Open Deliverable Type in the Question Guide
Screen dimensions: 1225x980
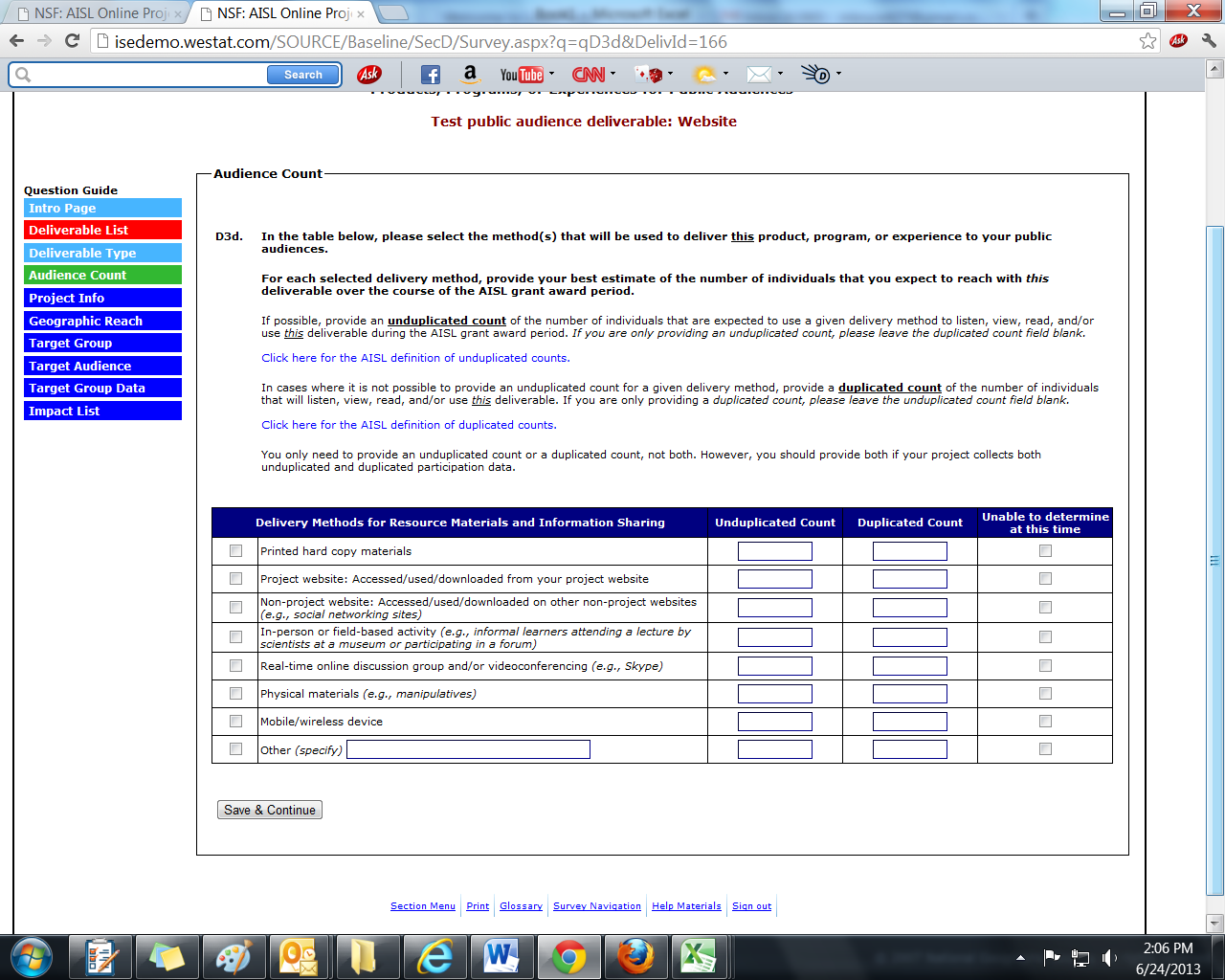coord(102,253)
